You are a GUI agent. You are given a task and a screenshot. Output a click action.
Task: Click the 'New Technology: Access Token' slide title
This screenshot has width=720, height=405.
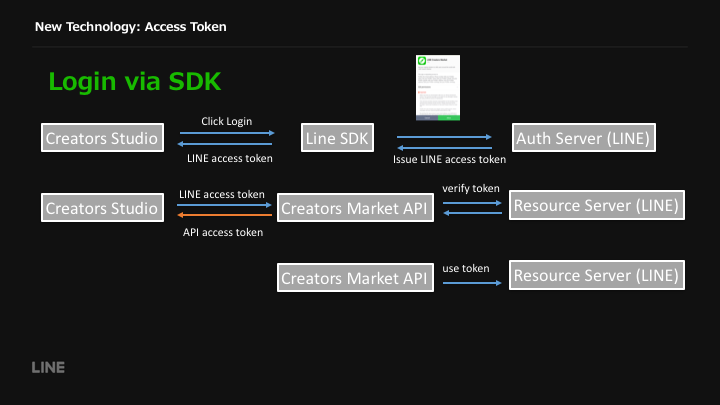coord(131,26)
